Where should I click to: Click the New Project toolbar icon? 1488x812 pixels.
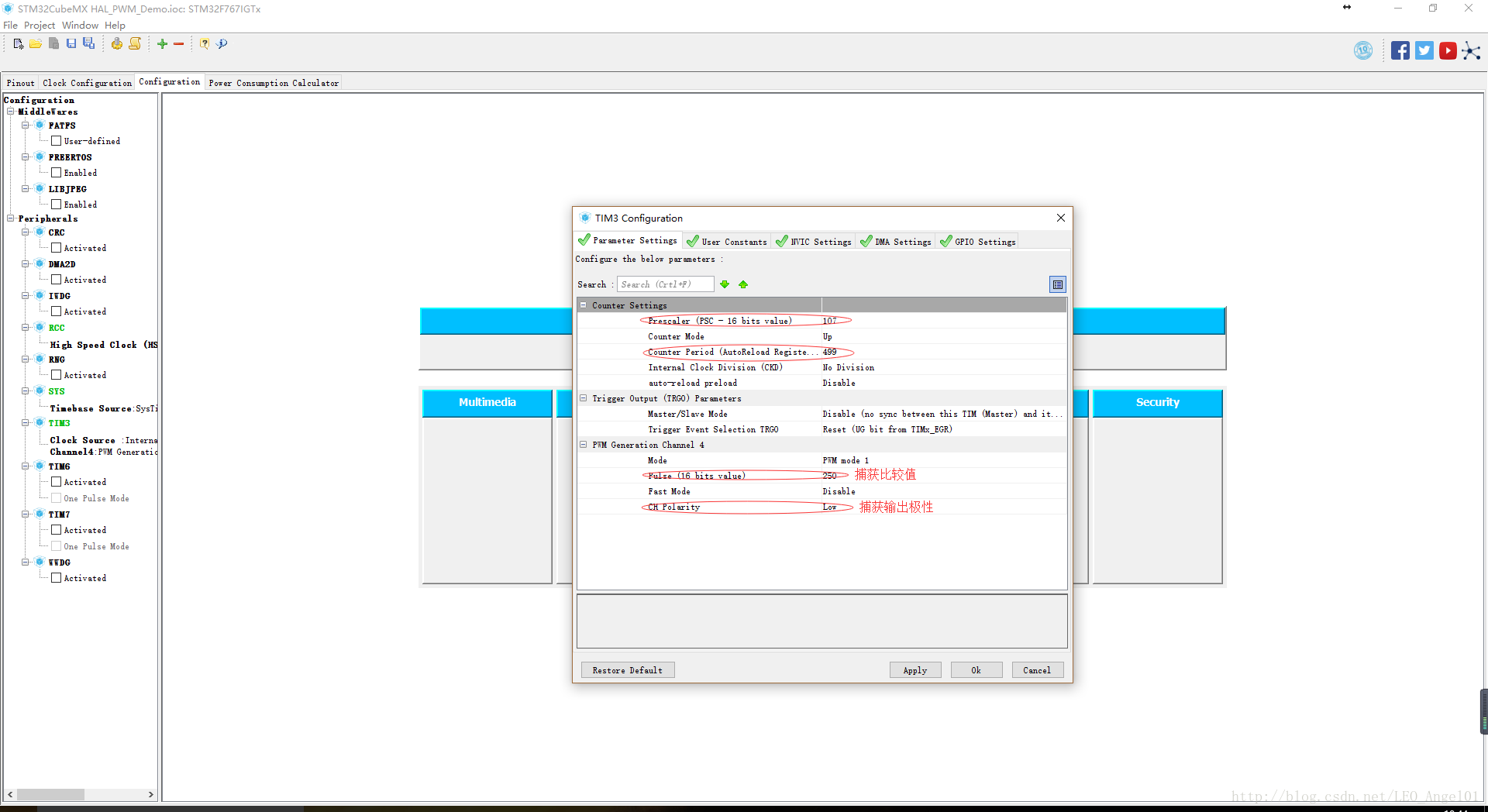coord(19,44)
